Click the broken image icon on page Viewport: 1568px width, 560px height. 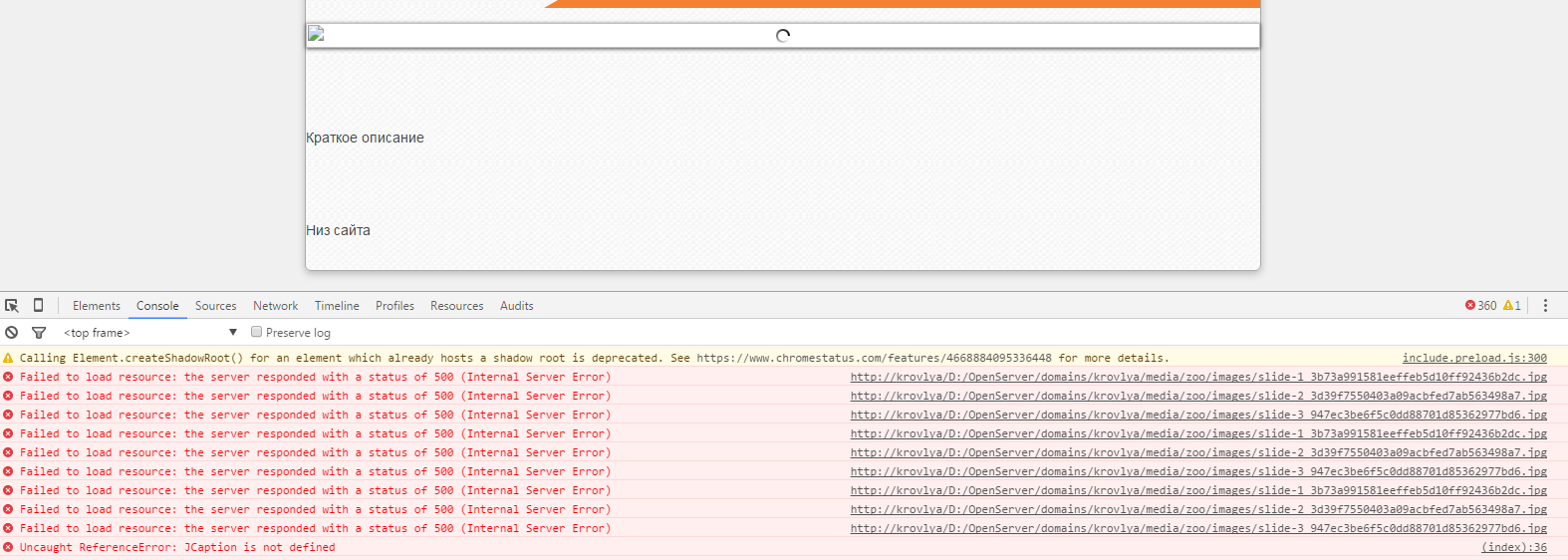tap(316, 35)
